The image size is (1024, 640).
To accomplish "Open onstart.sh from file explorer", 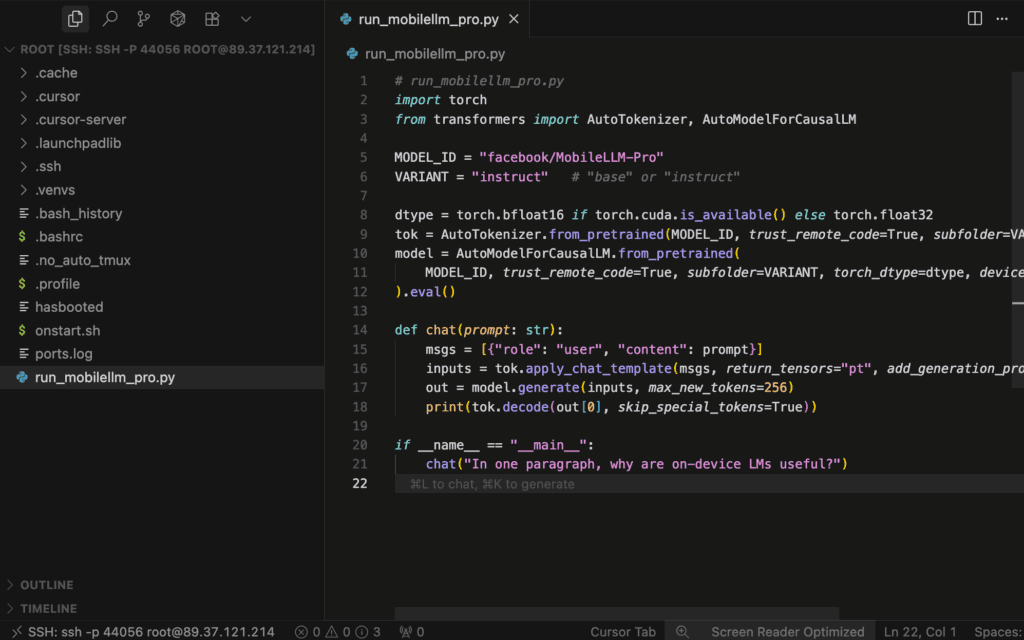I will 67,331.
